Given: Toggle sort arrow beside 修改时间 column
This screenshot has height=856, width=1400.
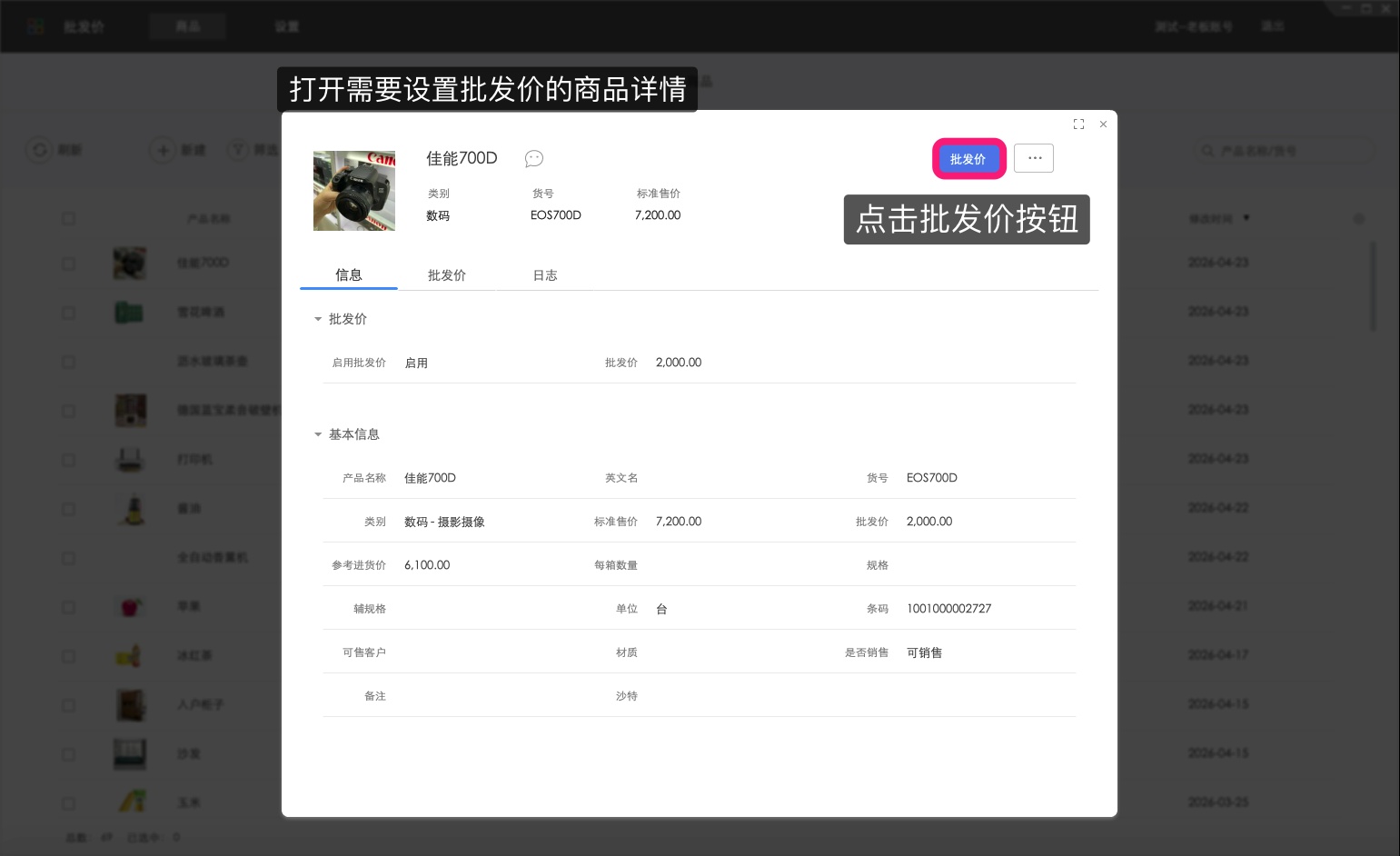Looking at the screenshot, I should (x=1246, y=218).
